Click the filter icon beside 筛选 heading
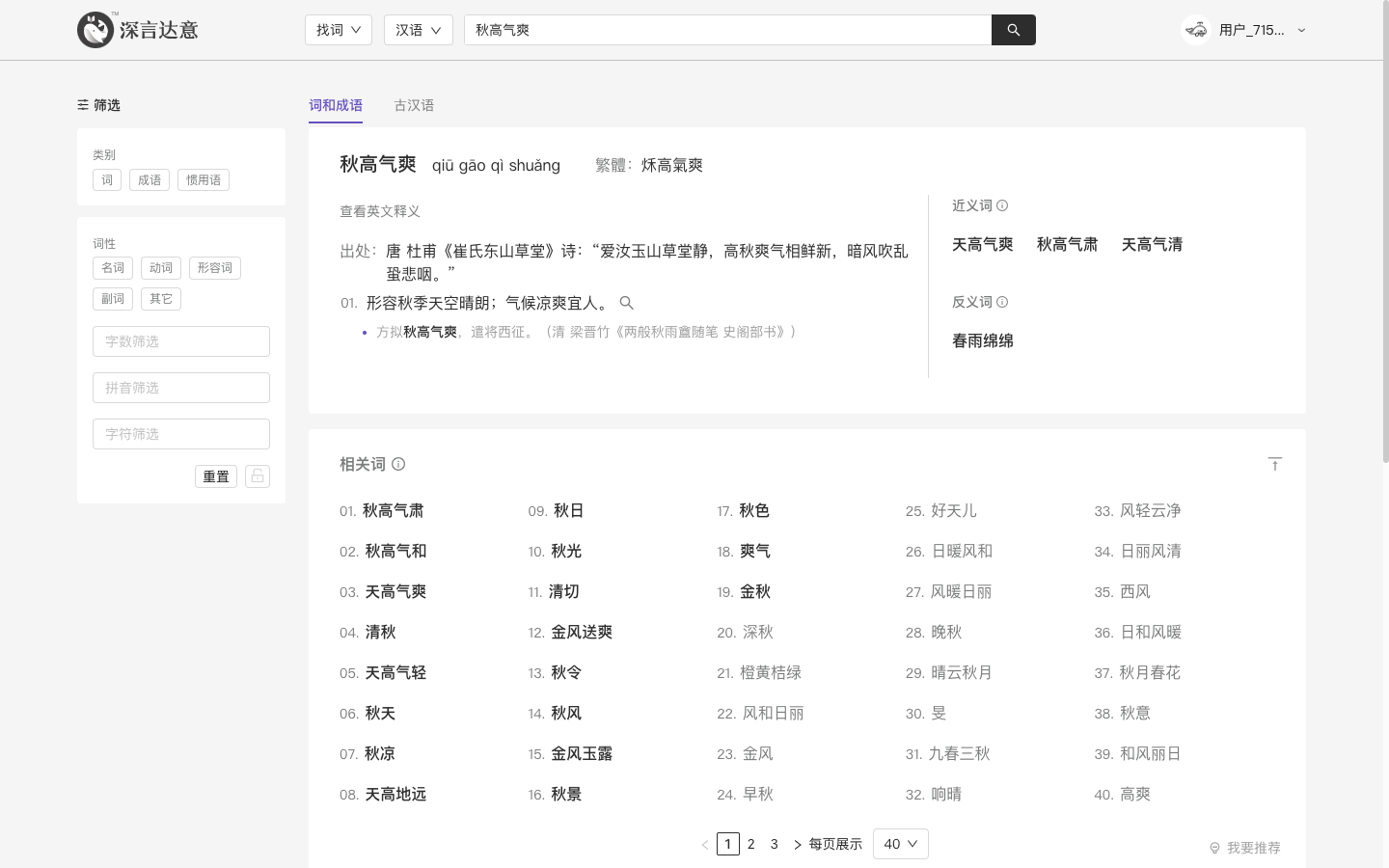The width and height of the screenshot is (1389, 868). tap(83, 105)
